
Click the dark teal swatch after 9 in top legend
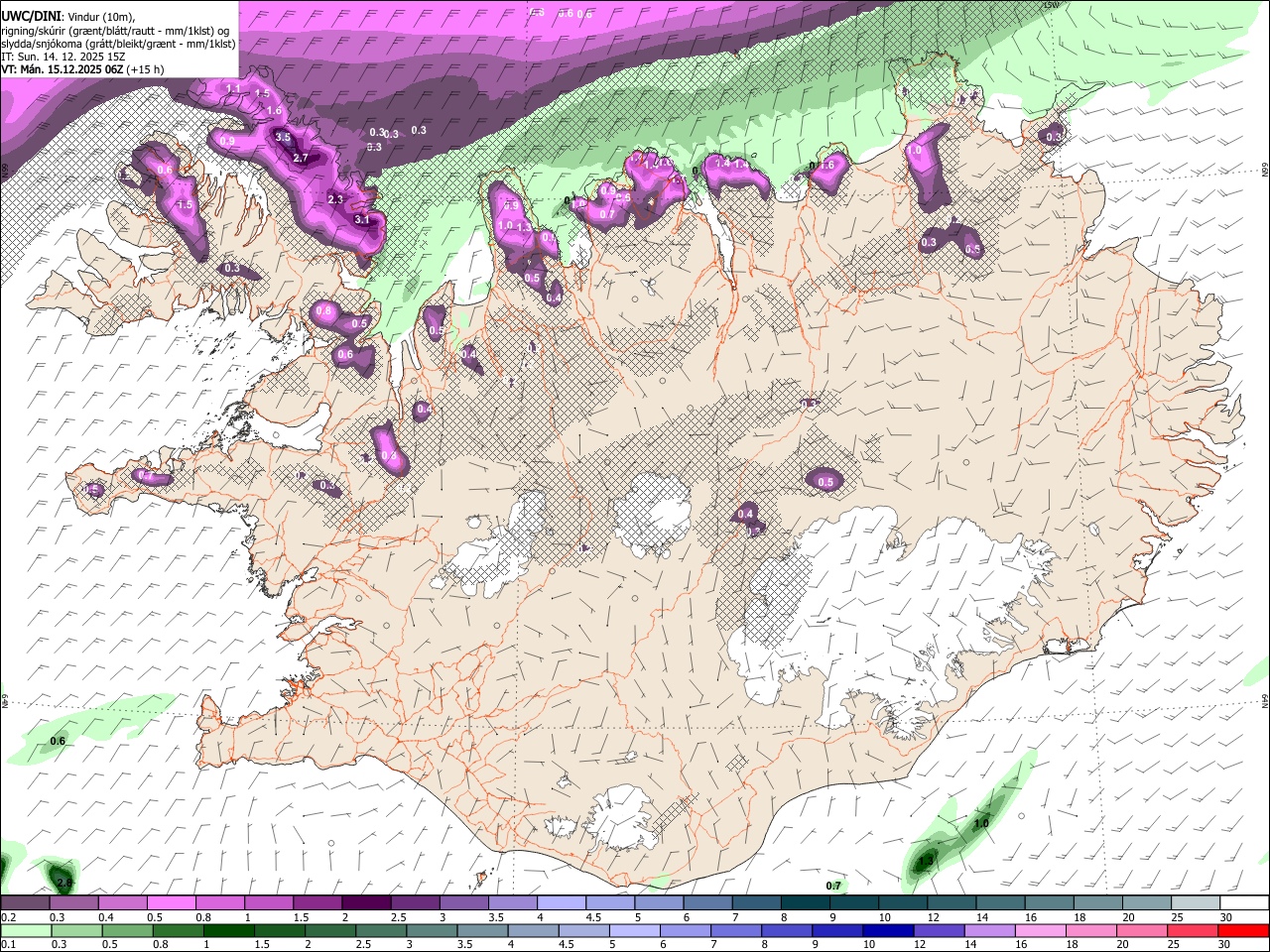pos(853,903)
